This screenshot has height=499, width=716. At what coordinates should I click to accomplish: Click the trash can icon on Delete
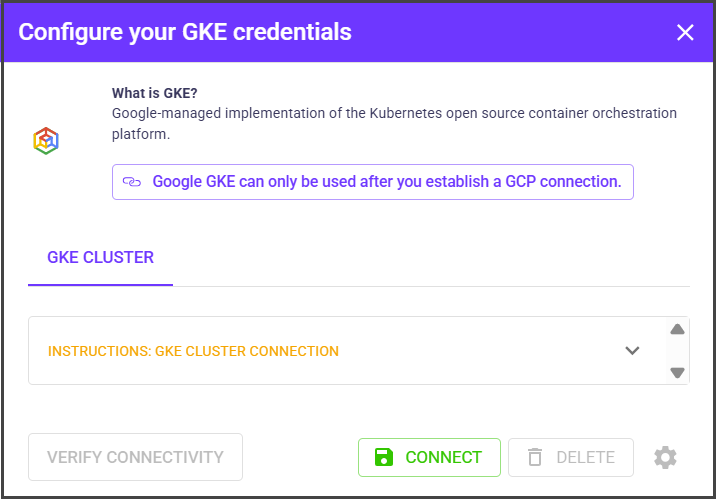point(535,457)
